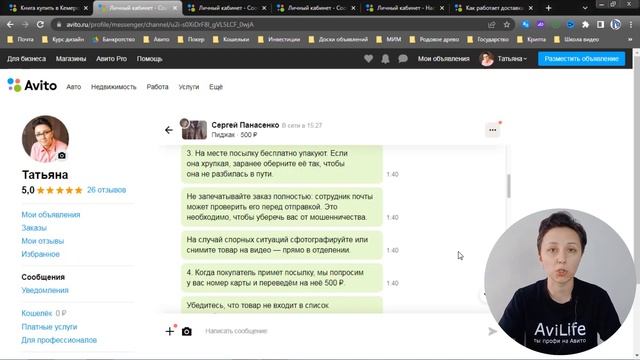Open Мои объявления in the top bar
Image resolution: width=640 pixels, height=360 pixels.
443,59
